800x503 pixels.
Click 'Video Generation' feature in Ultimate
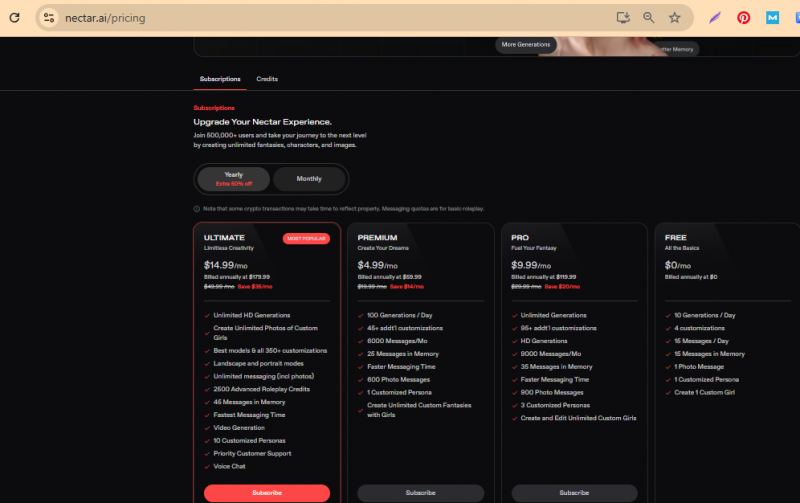239,428
